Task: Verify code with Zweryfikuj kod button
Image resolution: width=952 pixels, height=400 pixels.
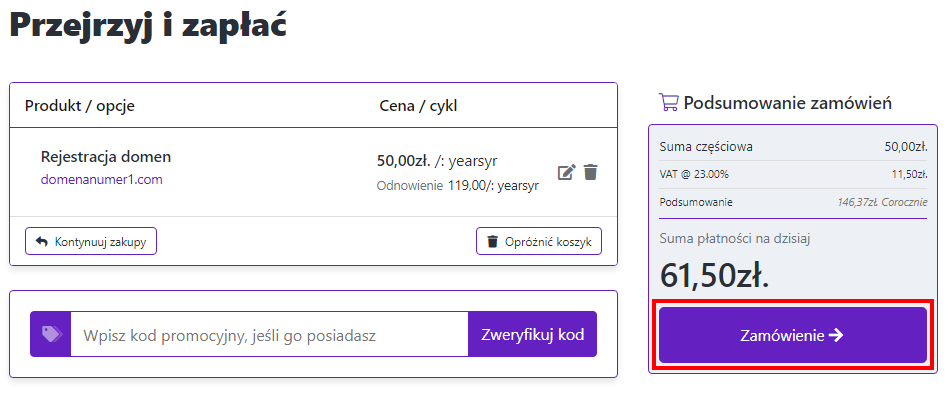Action: (x=532, y=334)
